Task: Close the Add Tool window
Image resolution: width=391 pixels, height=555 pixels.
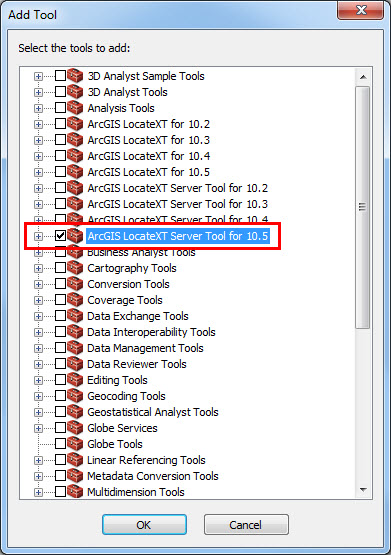Action: [361, 10]
